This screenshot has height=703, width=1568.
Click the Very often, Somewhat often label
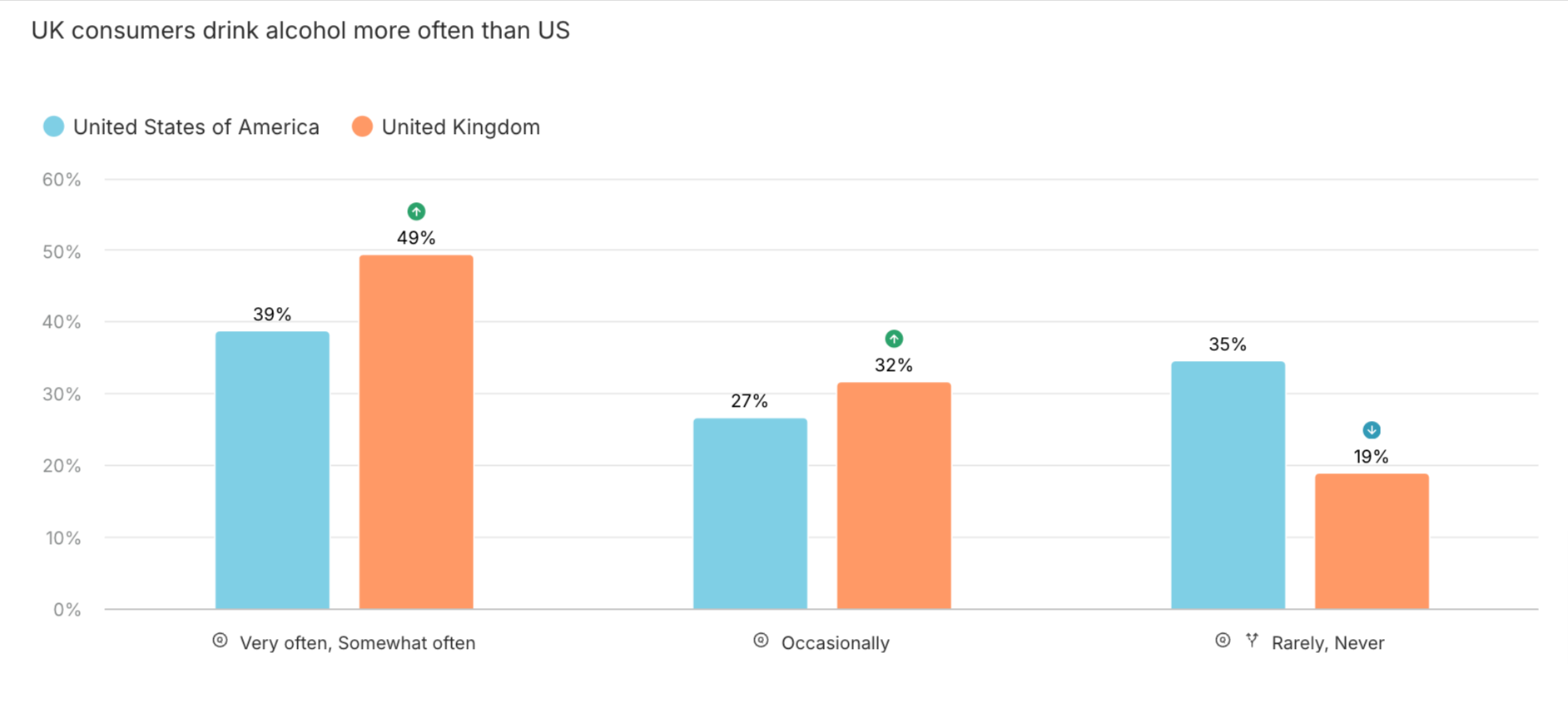click(357, 643)
